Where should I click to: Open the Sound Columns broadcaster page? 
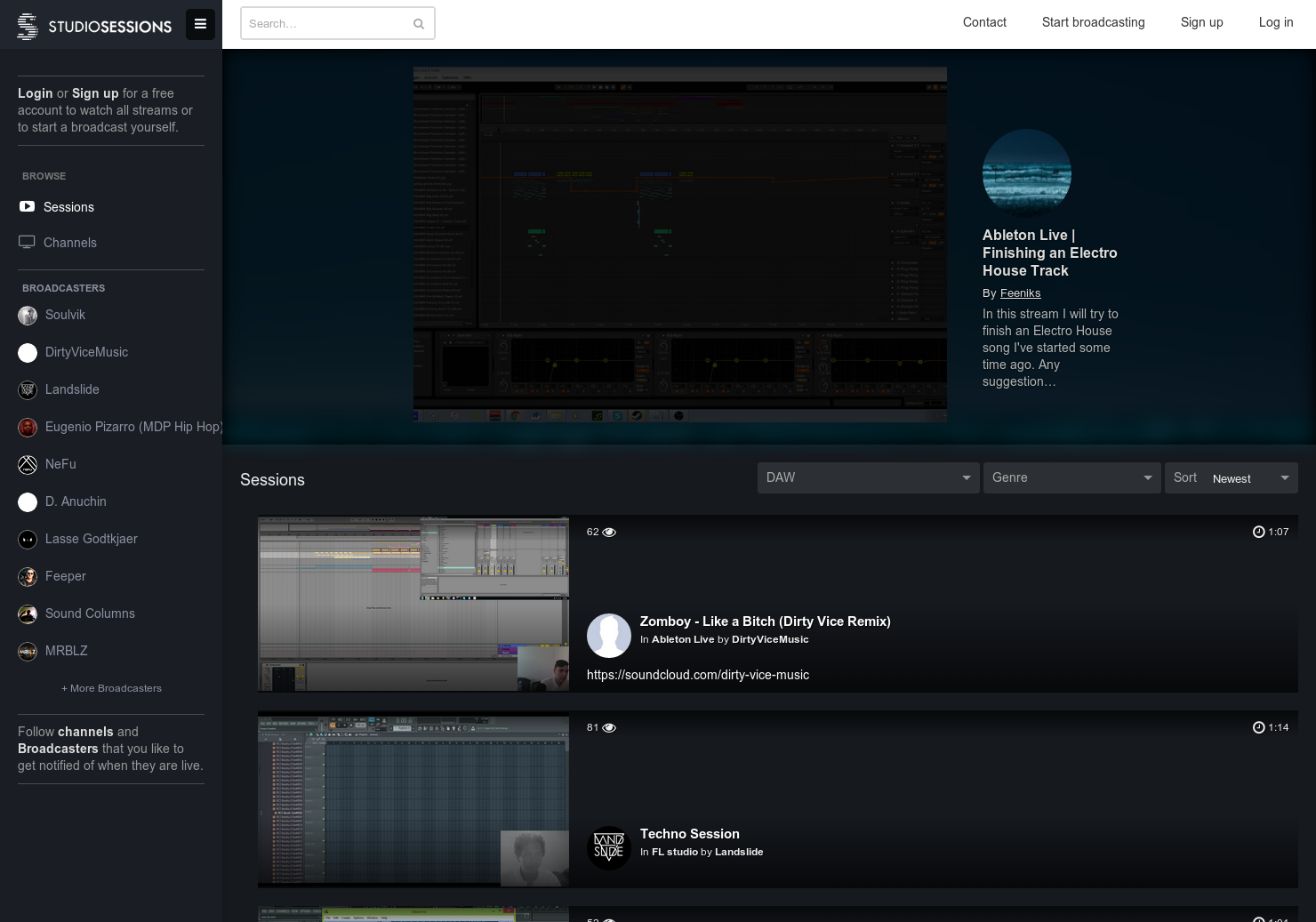tap(90, 613)
